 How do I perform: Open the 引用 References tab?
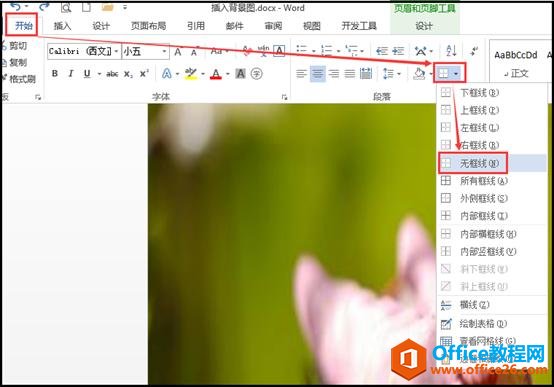click(196, 26)
